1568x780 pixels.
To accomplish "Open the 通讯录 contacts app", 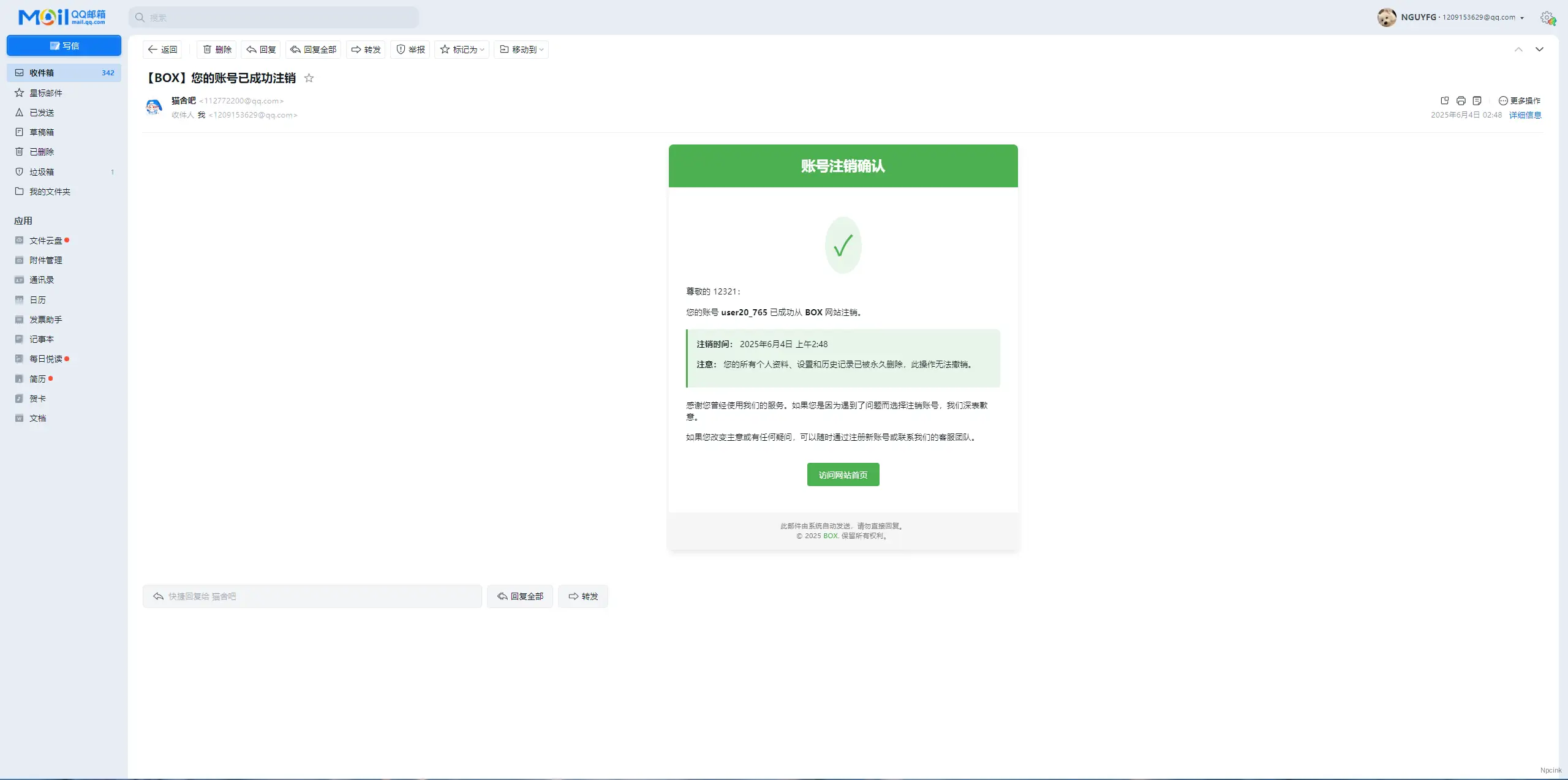I will click(41, 279).
